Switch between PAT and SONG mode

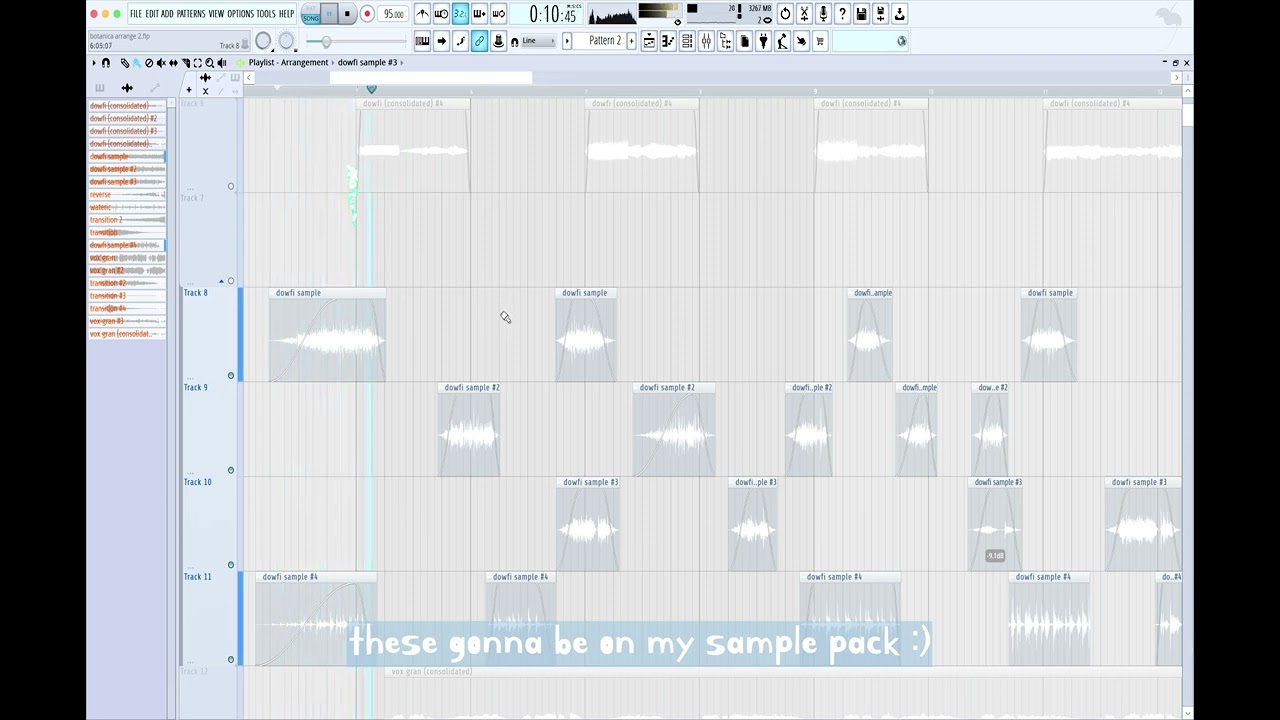click(x=311, y=14)
